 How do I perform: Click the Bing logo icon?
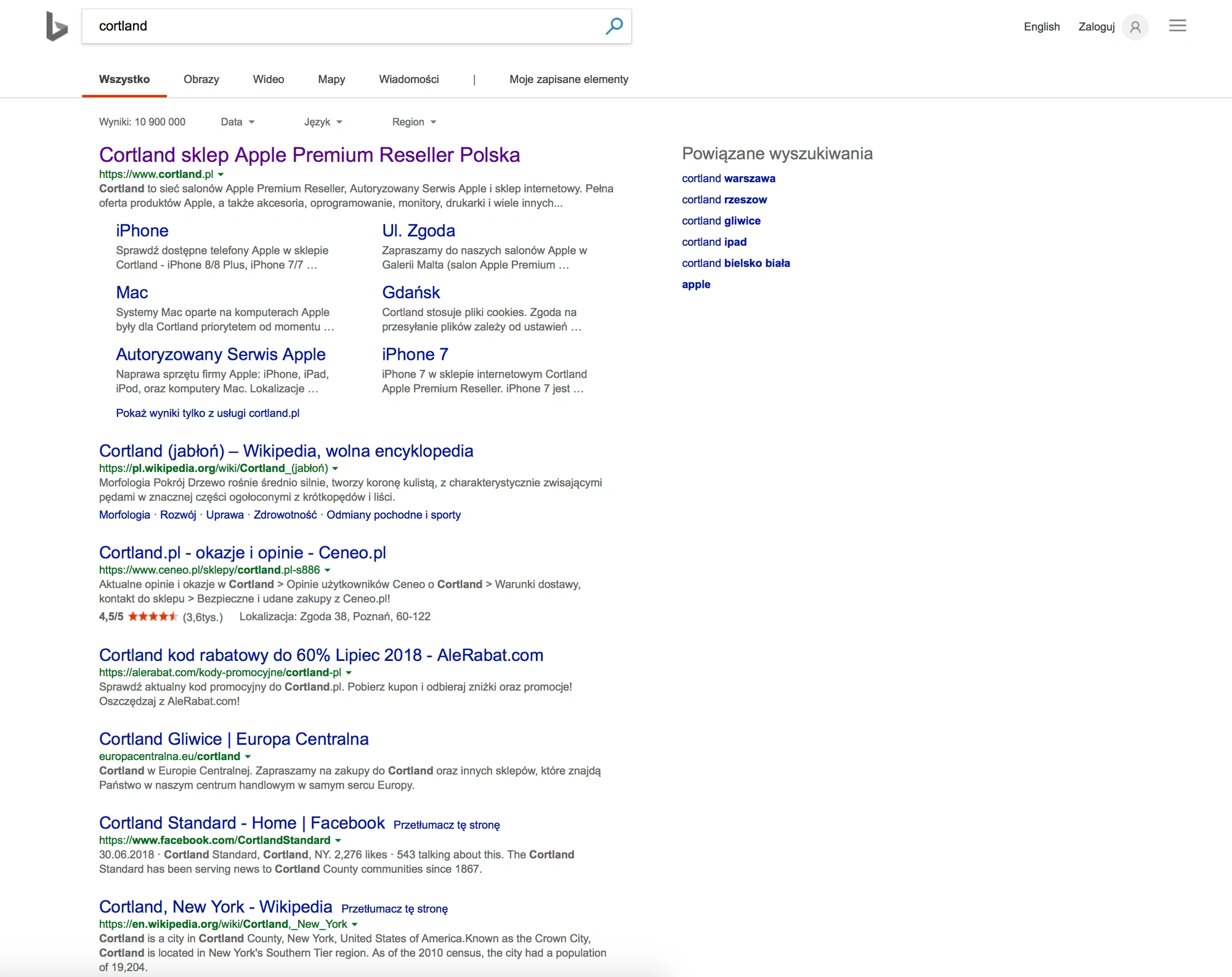click(57, 26)
